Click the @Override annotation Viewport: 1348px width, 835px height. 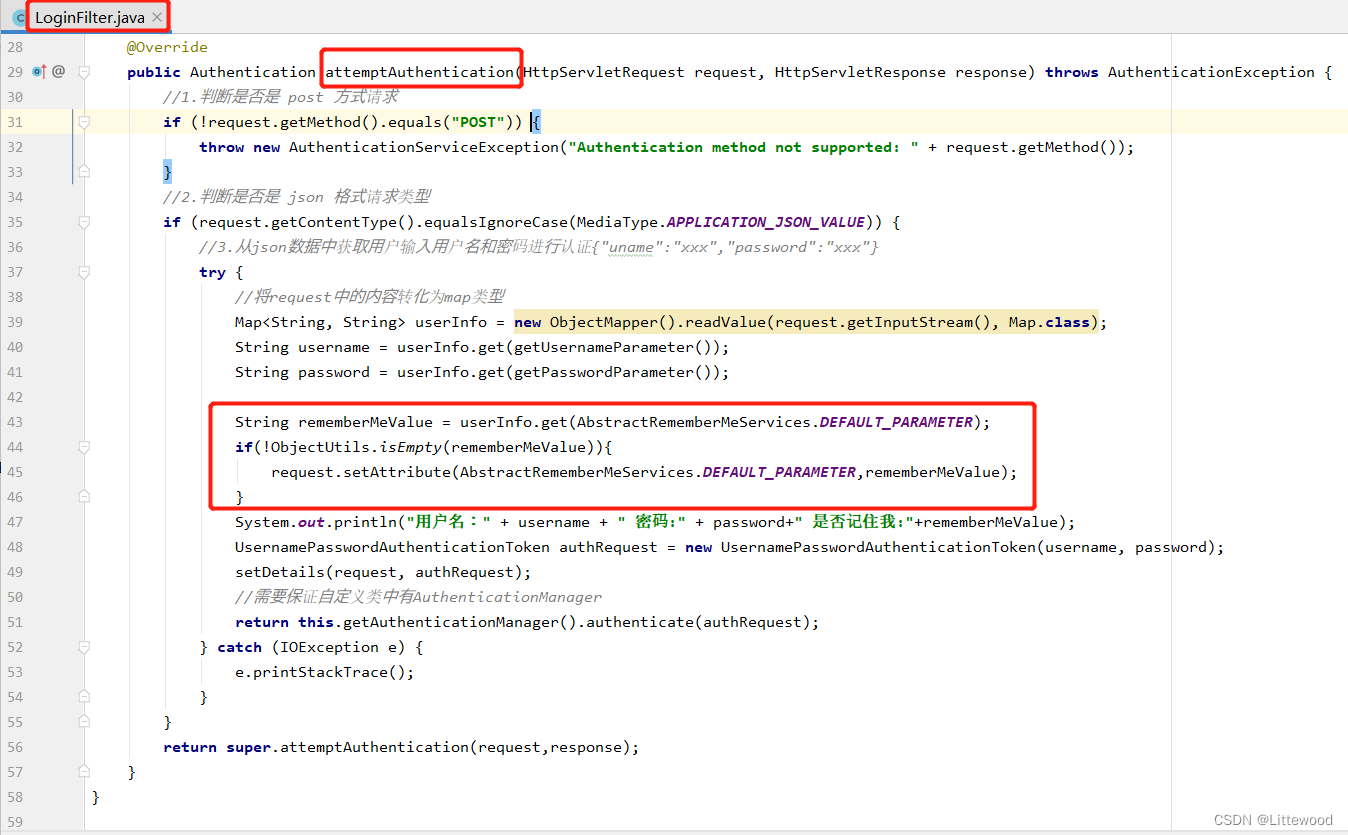[167, 47]
